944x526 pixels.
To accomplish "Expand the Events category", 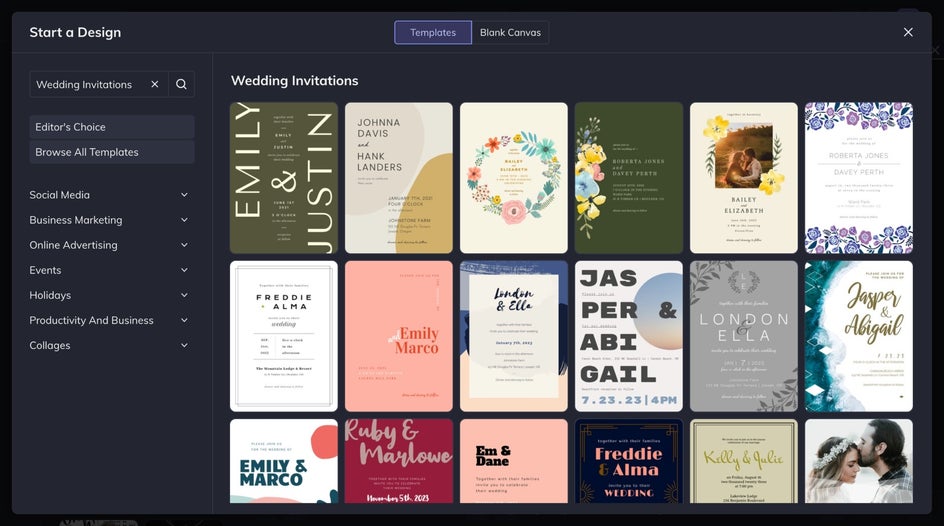I will (109, 270).
